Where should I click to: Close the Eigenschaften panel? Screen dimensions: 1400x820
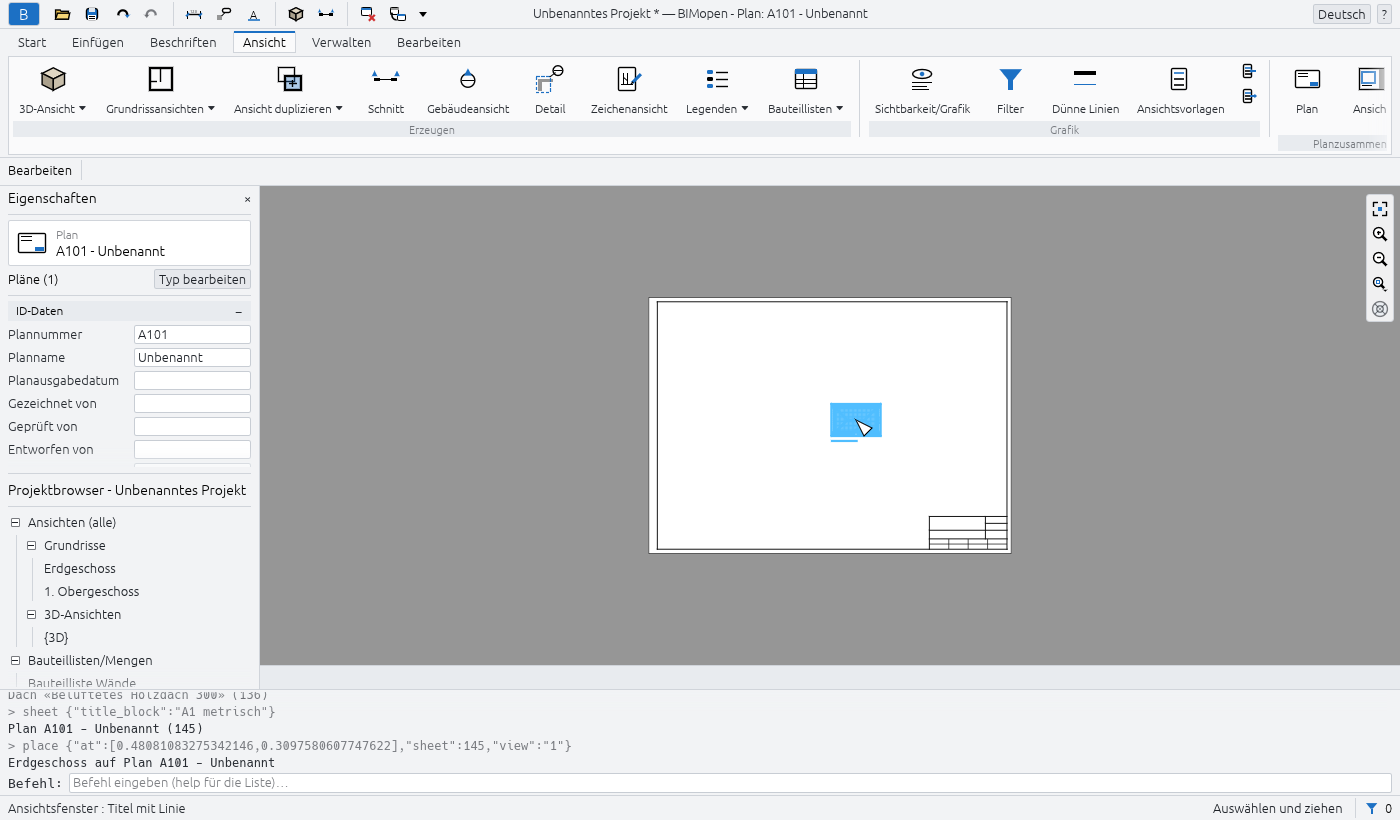pos(248,199)
